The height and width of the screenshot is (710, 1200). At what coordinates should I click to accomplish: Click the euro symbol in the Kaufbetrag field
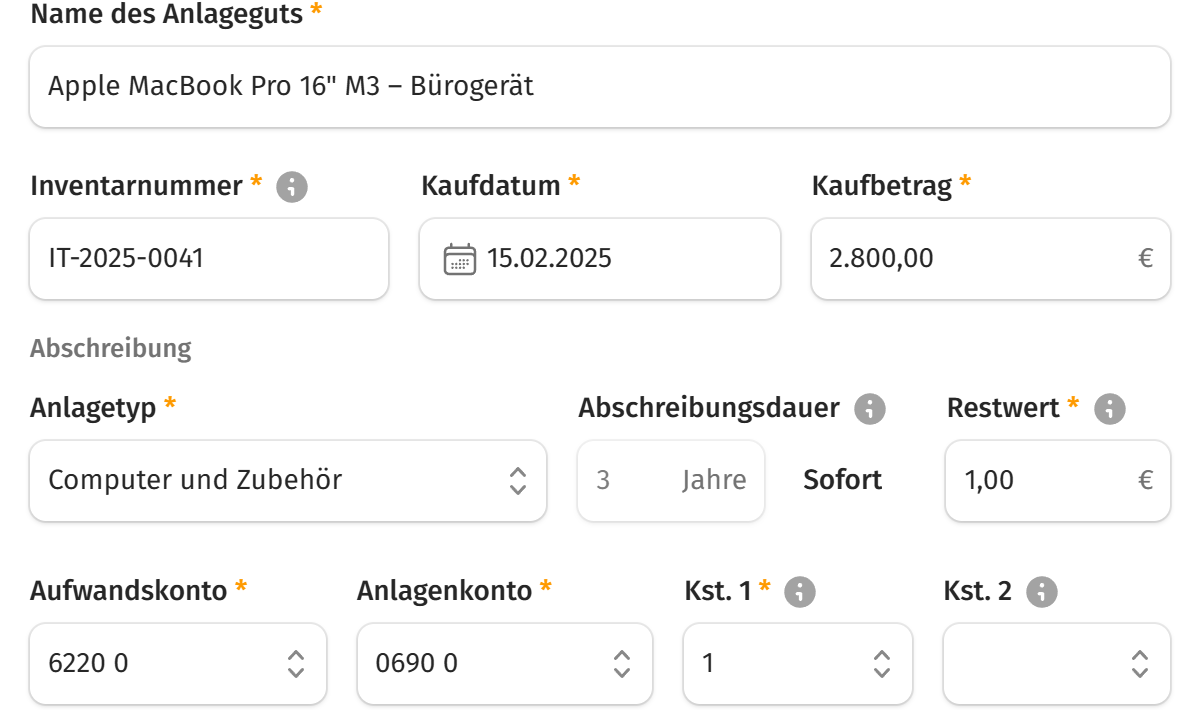click(x=1147, y=258)
